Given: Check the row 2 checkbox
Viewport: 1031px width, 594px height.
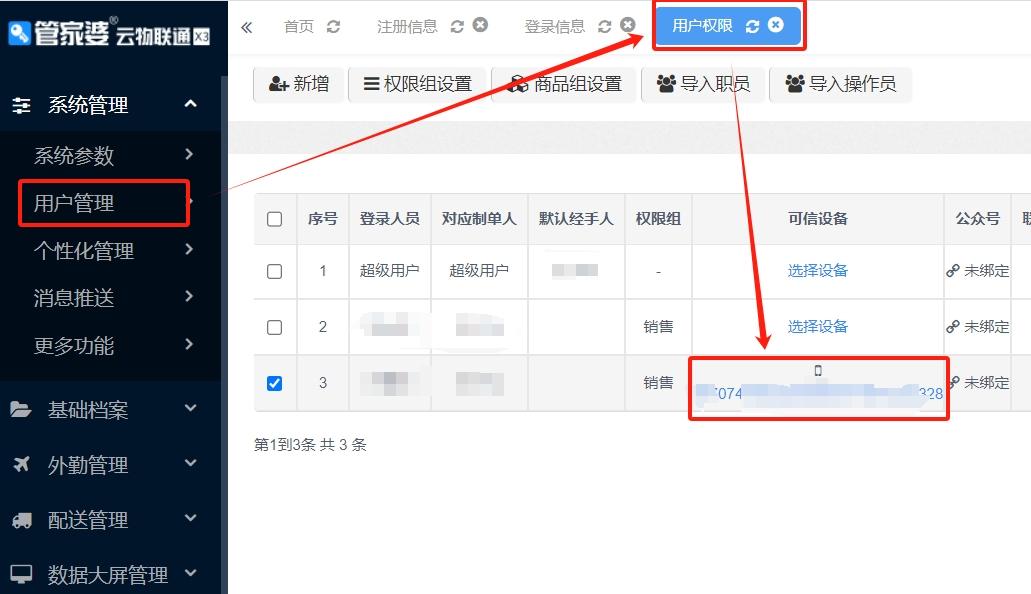Looking at the screenshot, I should (275, 327).
